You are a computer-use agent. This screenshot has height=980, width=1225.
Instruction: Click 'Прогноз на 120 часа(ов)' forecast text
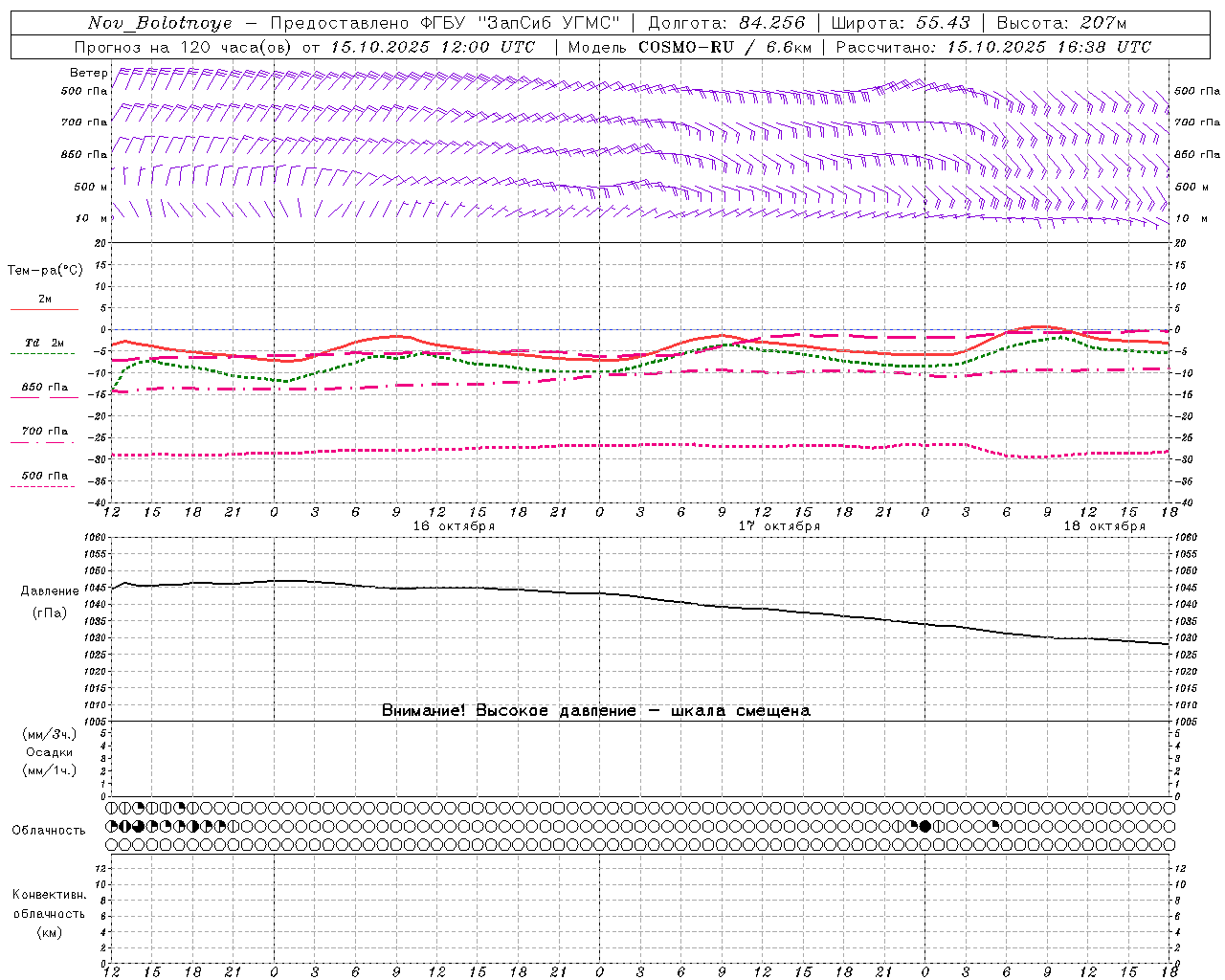click(185, 47)
